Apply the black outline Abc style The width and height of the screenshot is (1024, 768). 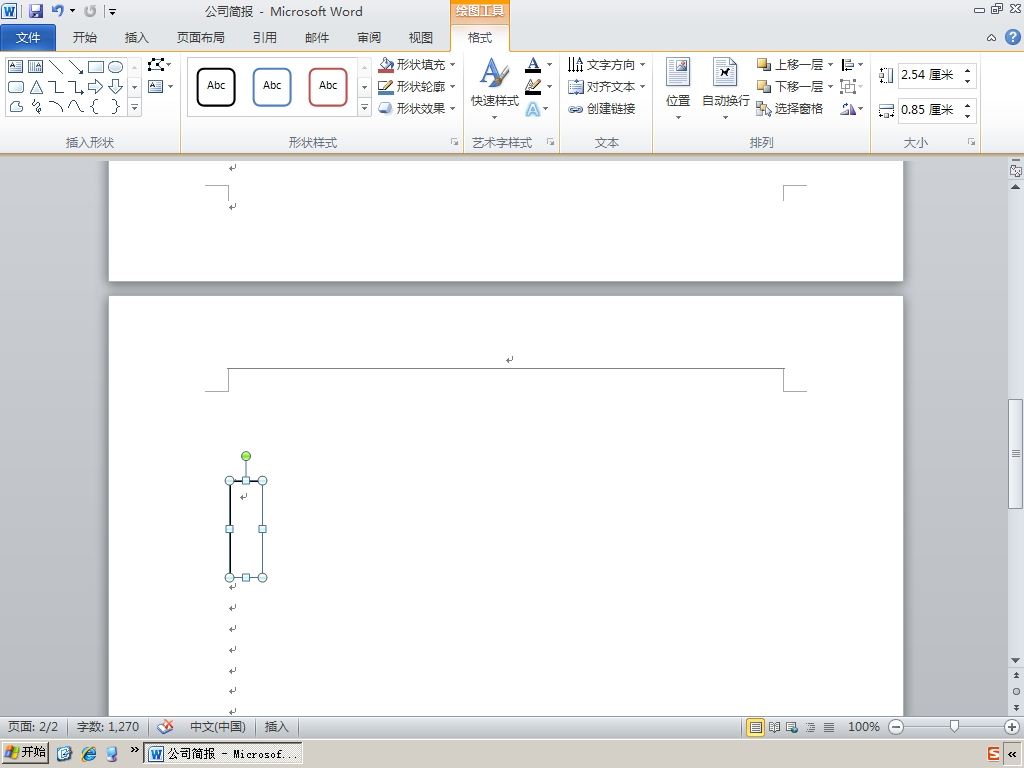(x=216, y=86)
